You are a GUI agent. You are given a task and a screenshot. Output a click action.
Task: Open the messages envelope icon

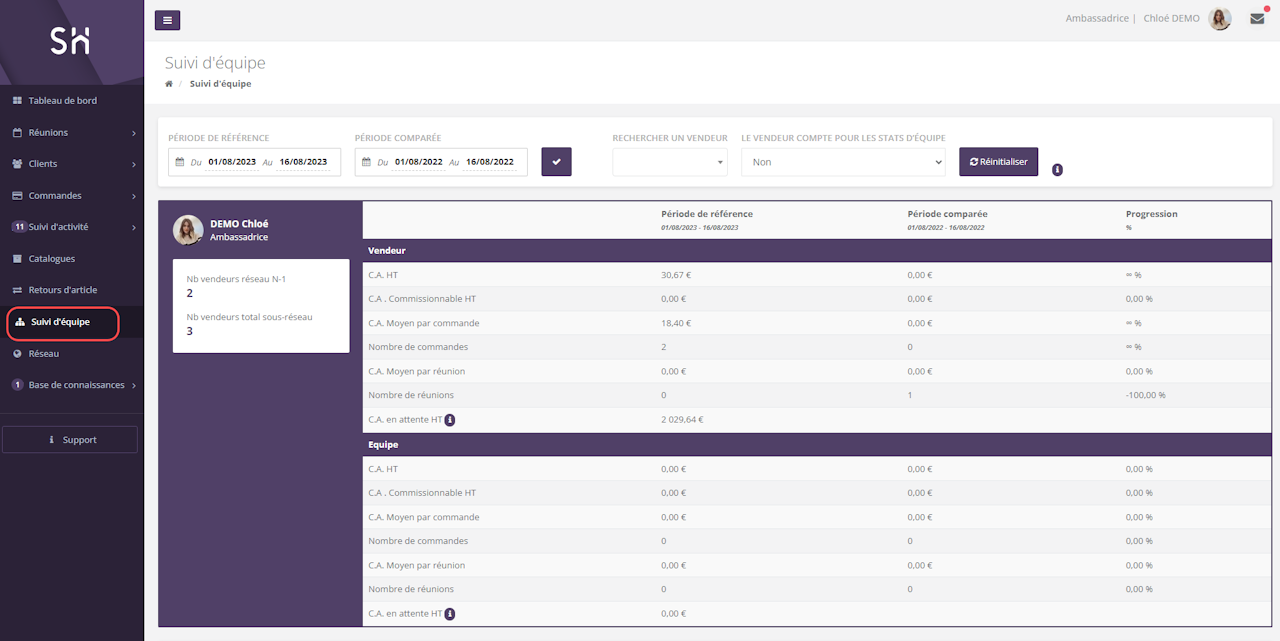1257,19
